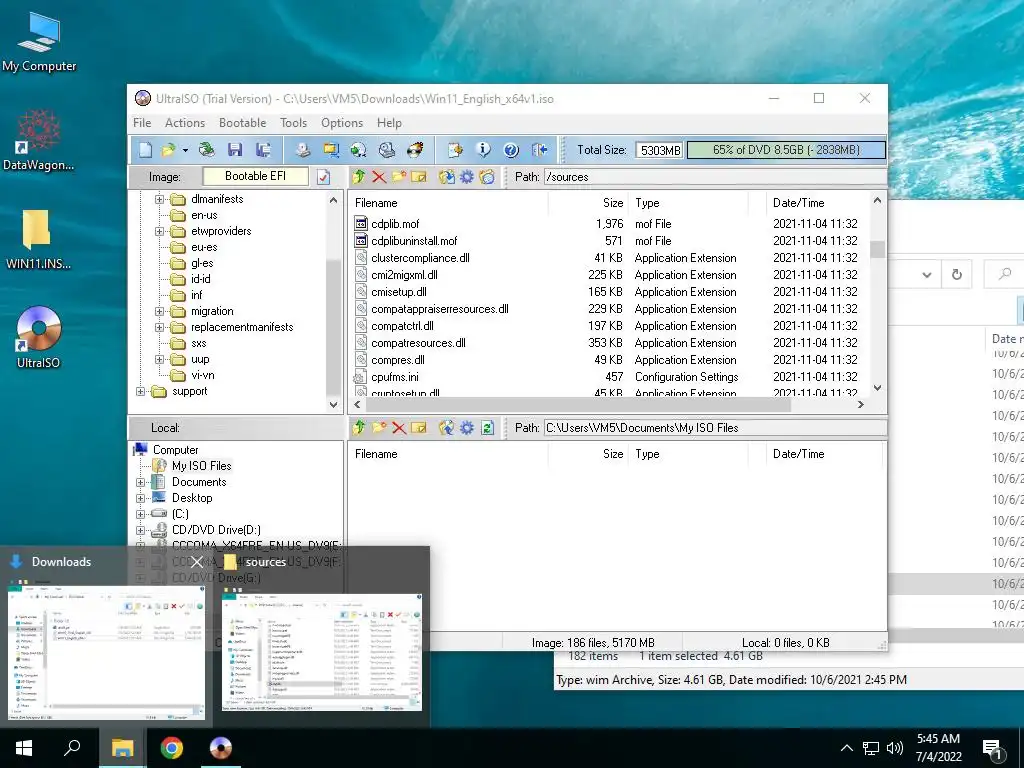Click the horizontal scrollbar of the image file list
The image size is (1024, 768).
(578, 404)
